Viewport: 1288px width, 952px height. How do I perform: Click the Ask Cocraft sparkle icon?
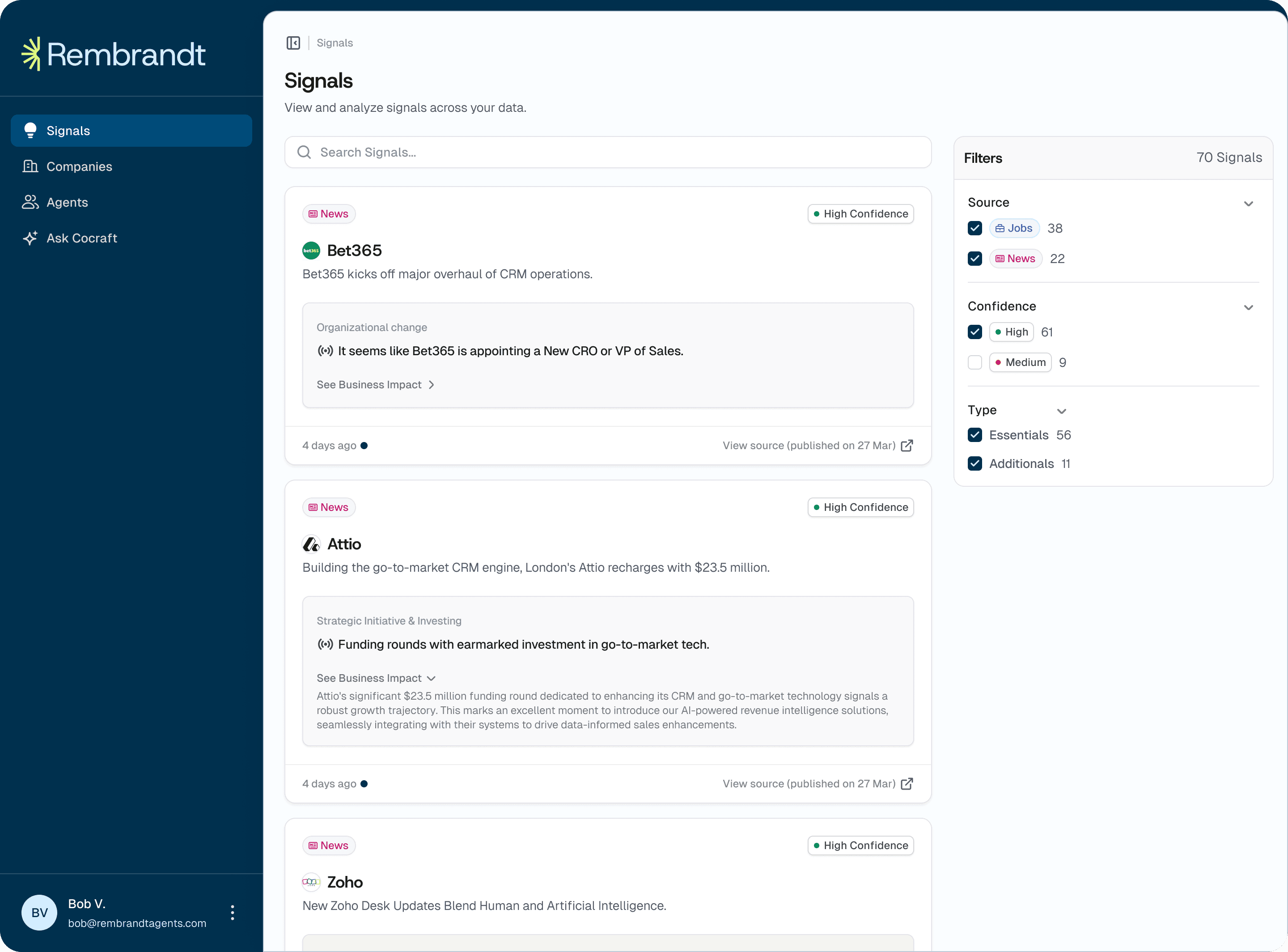[30, 238]
